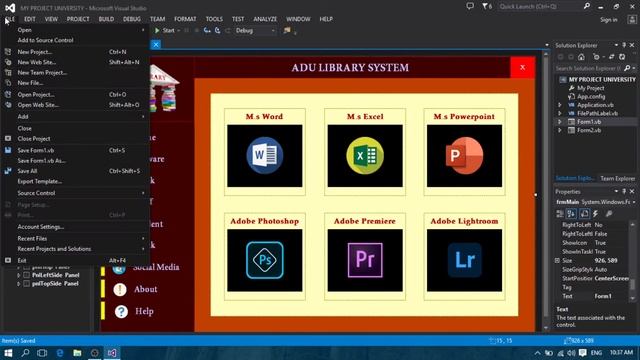Close the document tab with the X
640x360 pixels.
pyautogui.click(x=156, y=45)
